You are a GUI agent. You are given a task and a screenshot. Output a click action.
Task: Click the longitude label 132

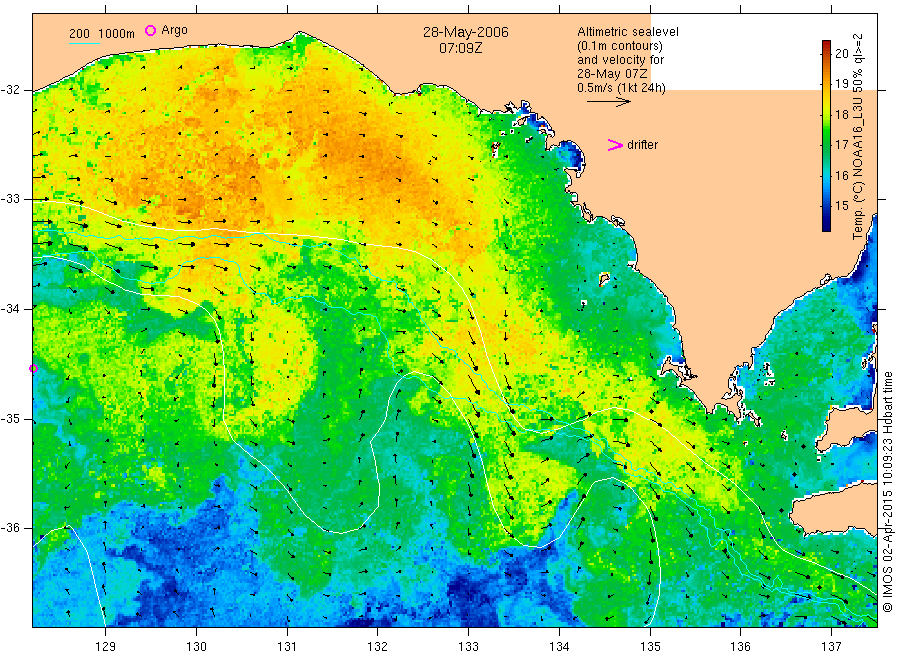pyautogui.click(x=378, y=647)
